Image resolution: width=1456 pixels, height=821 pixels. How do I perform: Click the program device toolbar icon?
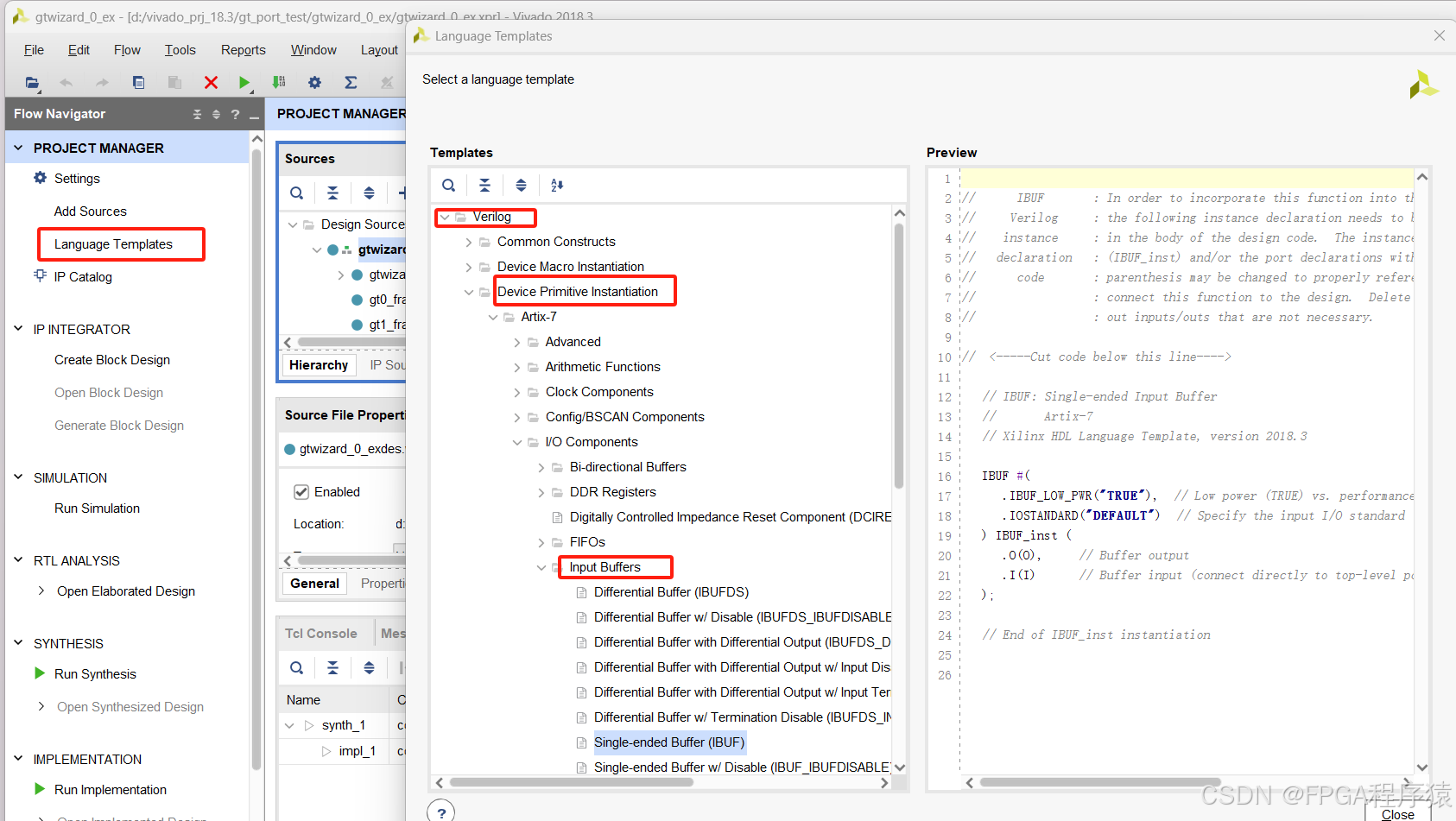(279, 83)
